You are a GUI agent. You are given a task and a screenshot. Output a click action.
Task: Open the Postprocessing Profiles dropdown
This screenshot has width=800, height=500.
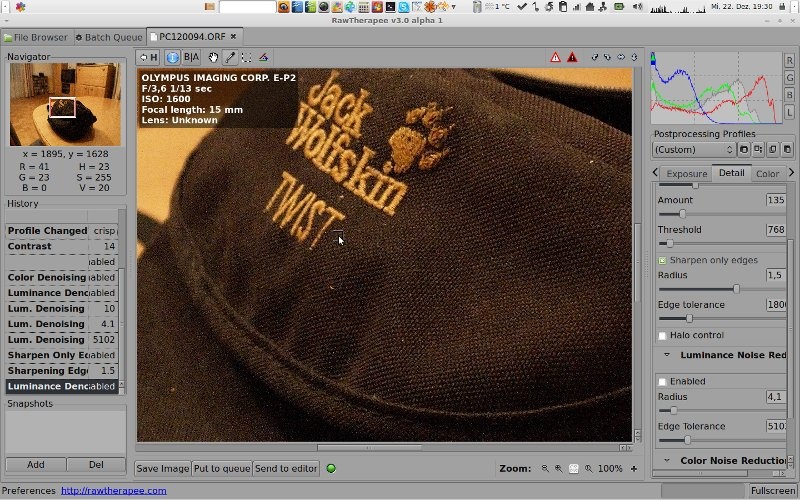(x=692, y=149)
